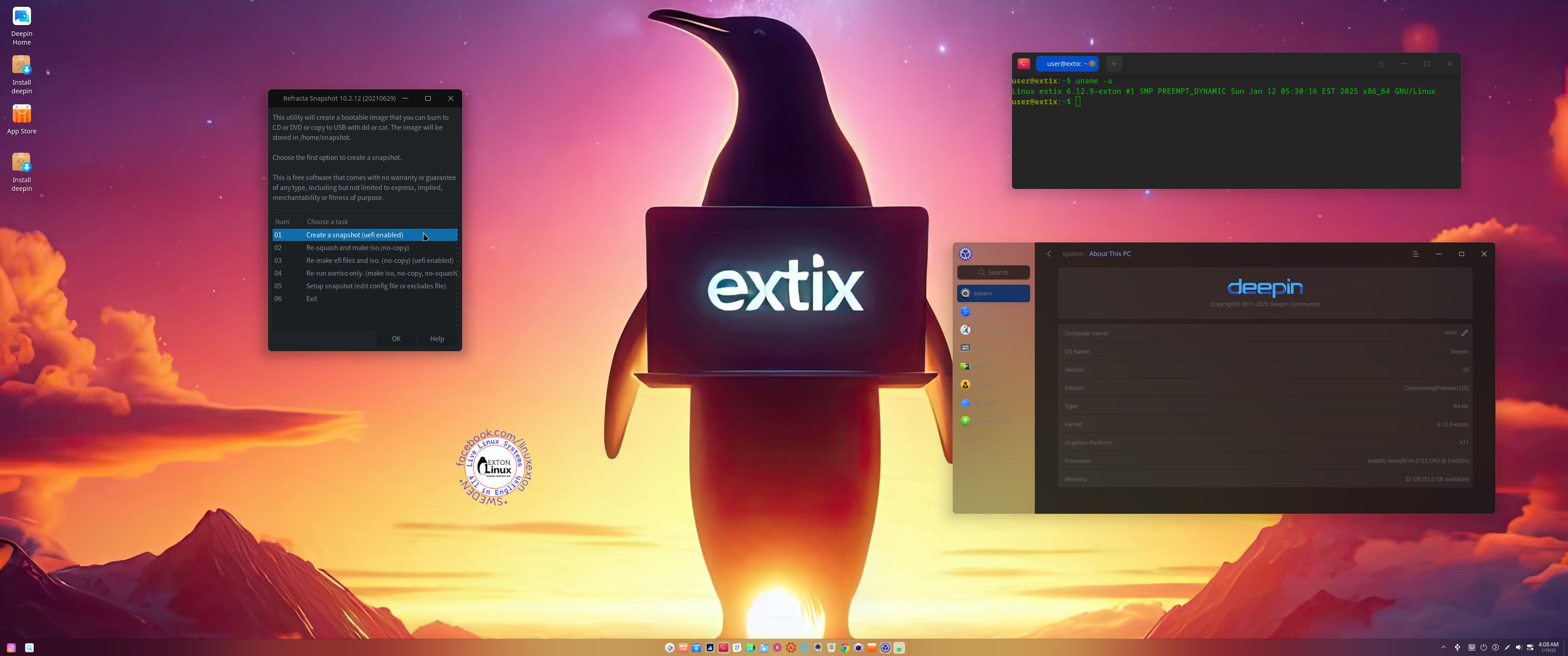Viewport: 1568px width, 656px height.
Task: Select 'Re-squash and make iso (no-copy)' row
Action: [365, 248]
